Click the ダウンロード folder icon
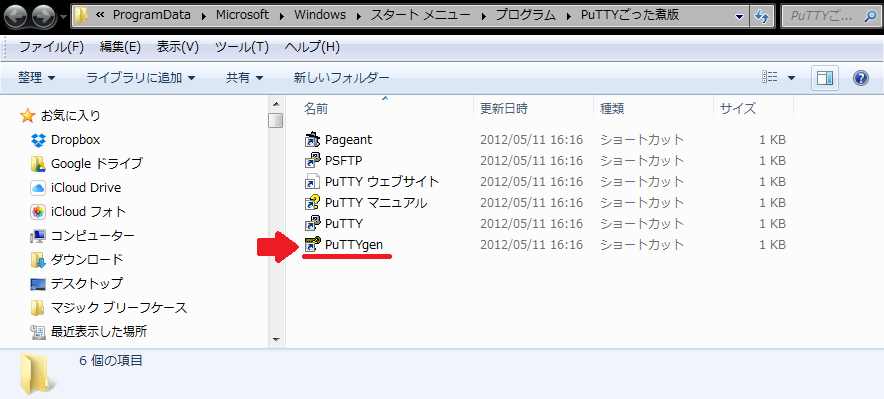Viewport: 884px width, 399px height. 38,260
